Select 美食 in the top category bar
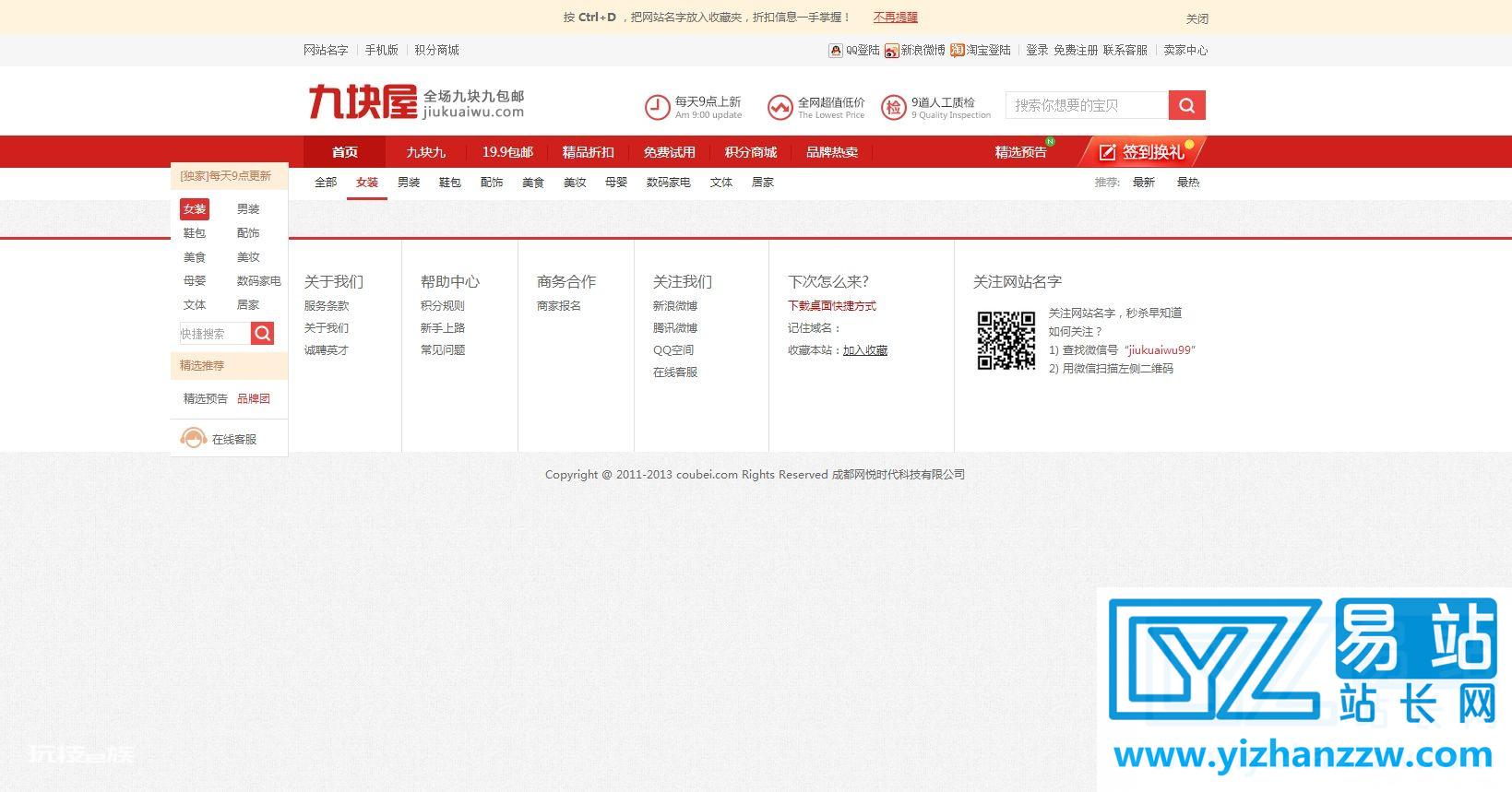 (x=533, y=183)
